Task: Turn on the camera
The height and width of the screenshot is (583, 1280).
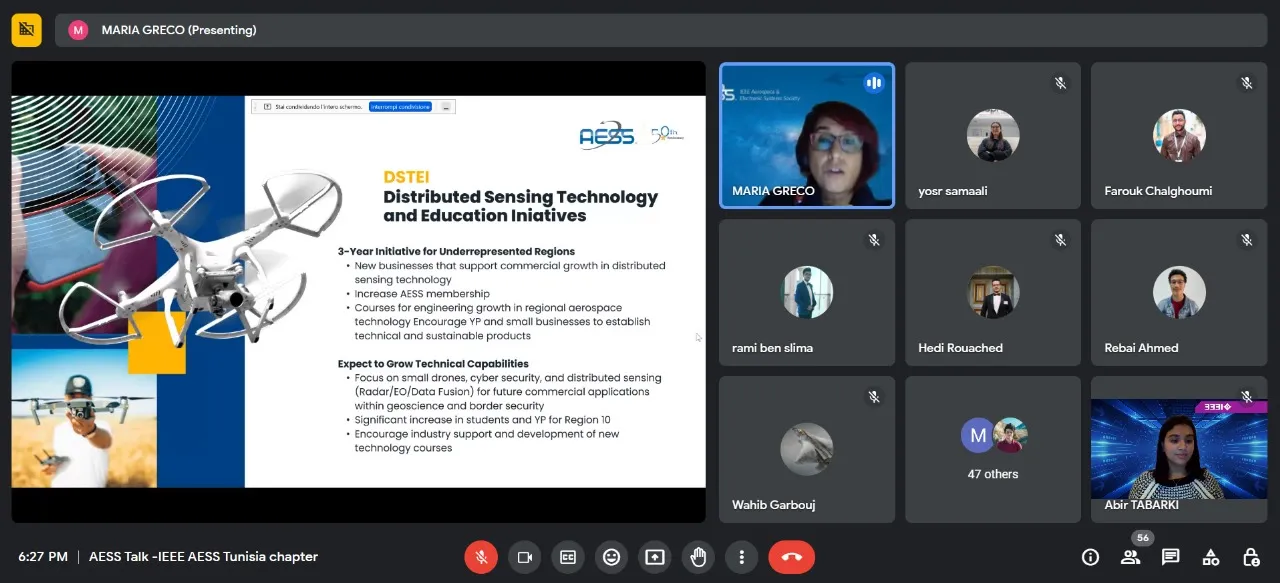Action: tap(524, 557)
